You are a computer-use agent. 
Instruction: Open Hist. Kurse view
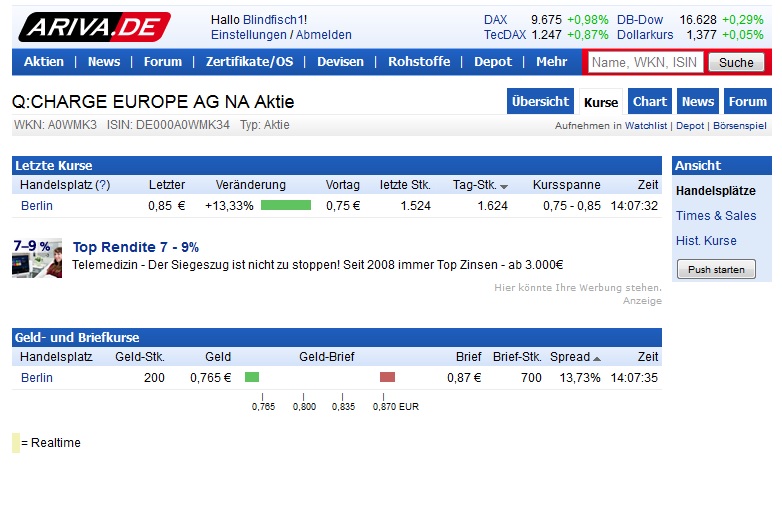706,241
